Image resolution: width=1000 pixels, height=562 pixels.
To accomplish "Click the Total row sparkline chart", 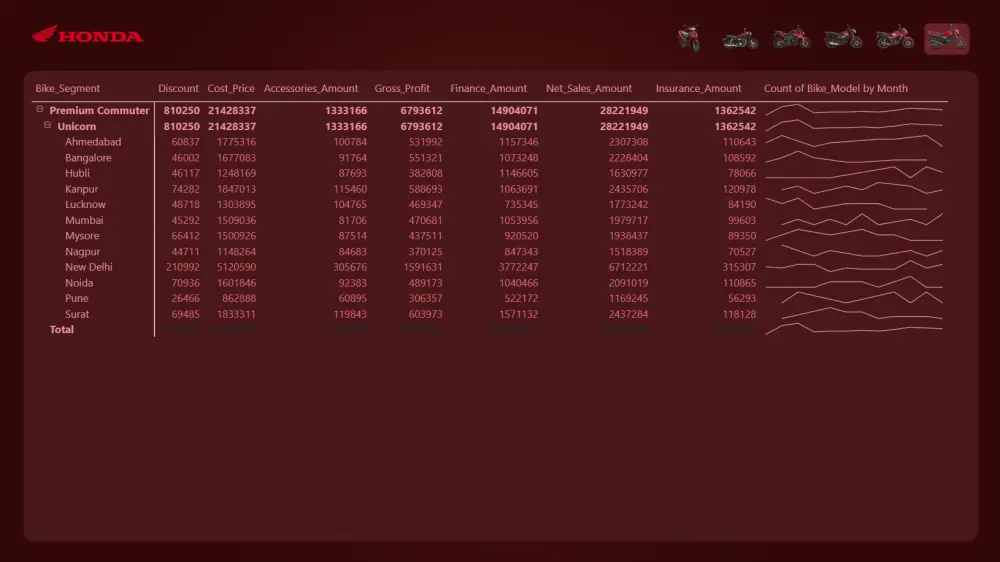I will click(x=854, y=329).
